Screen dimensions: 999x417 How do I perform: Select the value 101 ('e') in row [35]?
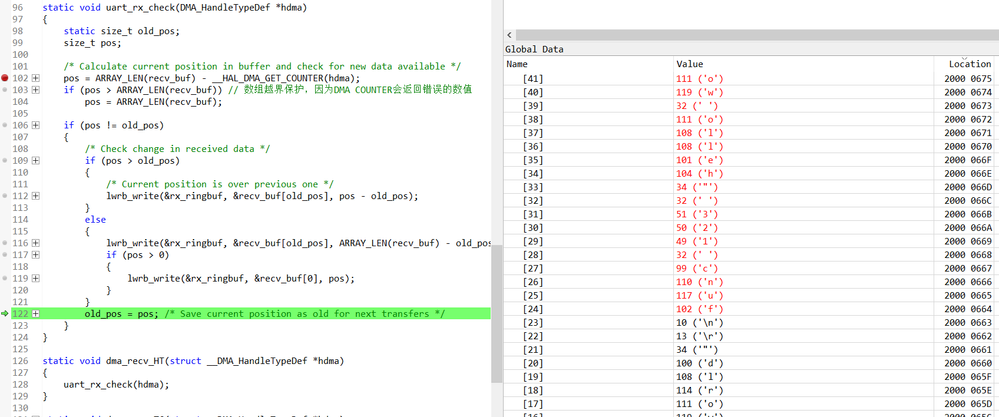pos(700,160)
